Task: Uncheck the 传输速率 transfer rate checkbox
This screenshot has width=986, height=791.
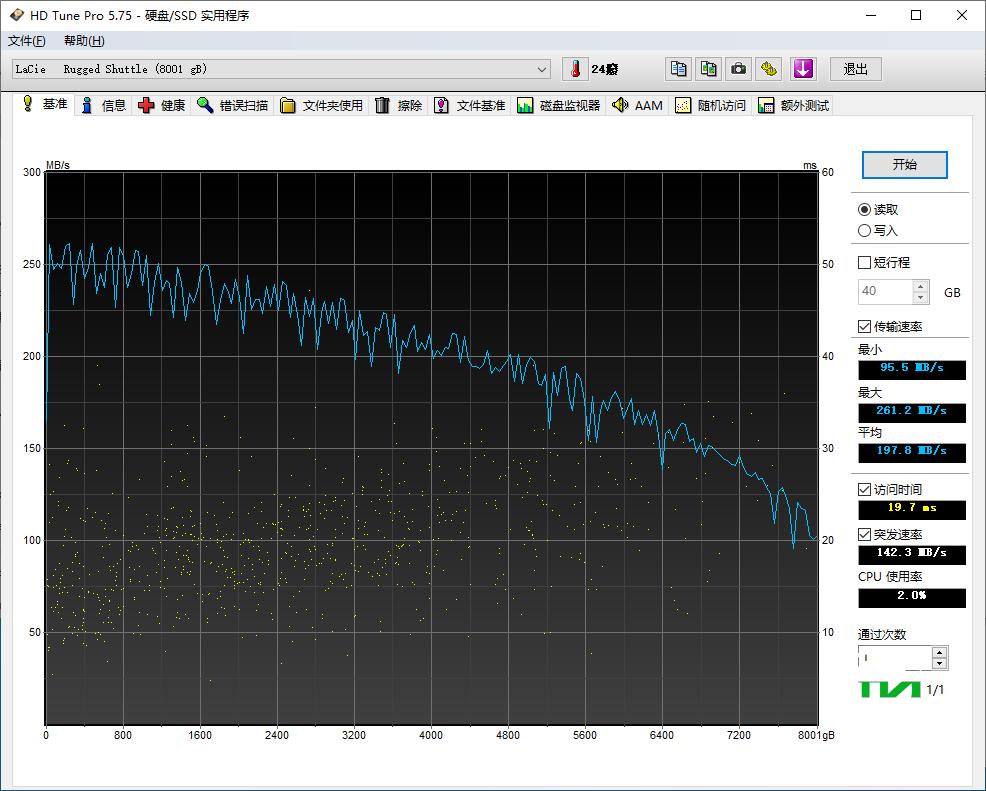Action: pos(865,327)
